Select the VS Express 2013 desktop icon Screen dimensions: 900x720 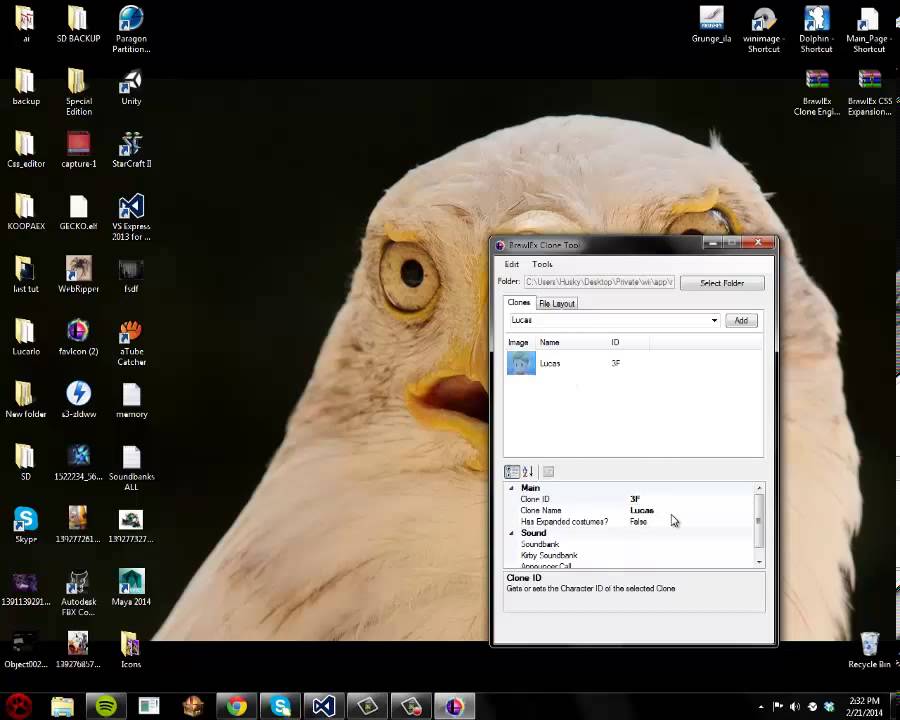131,218
